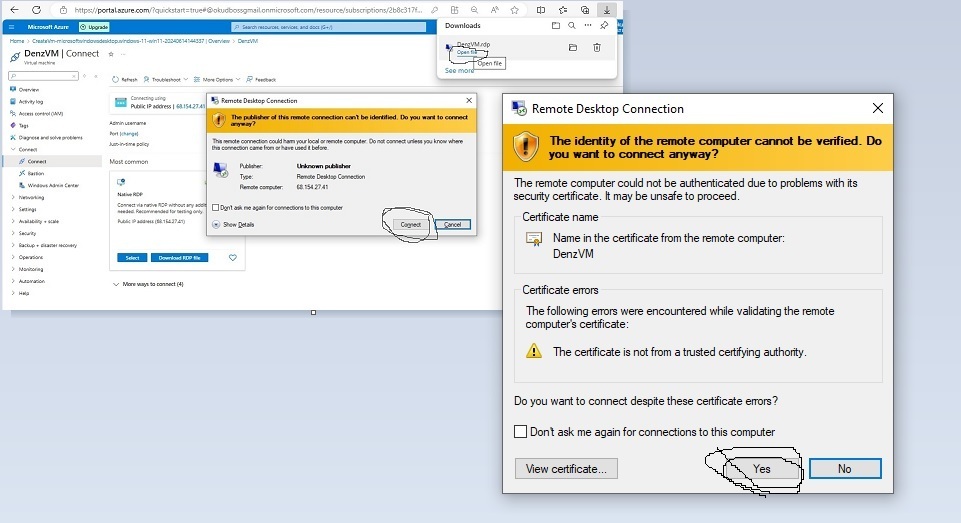The width and height of the screenshot is (961, 523).
Task: Favorite the DenzVM resource with star icon
Action: click(111, 54)
